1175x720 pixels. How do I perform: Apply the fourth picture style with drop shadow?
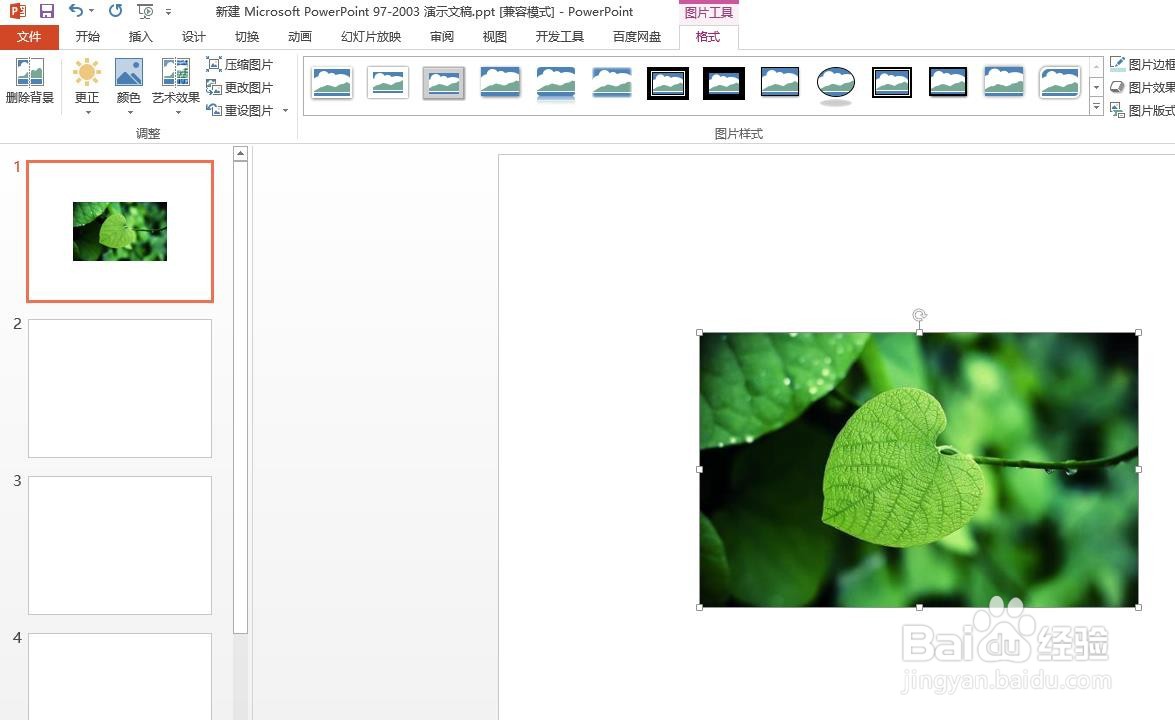click(x=500, y=82)
